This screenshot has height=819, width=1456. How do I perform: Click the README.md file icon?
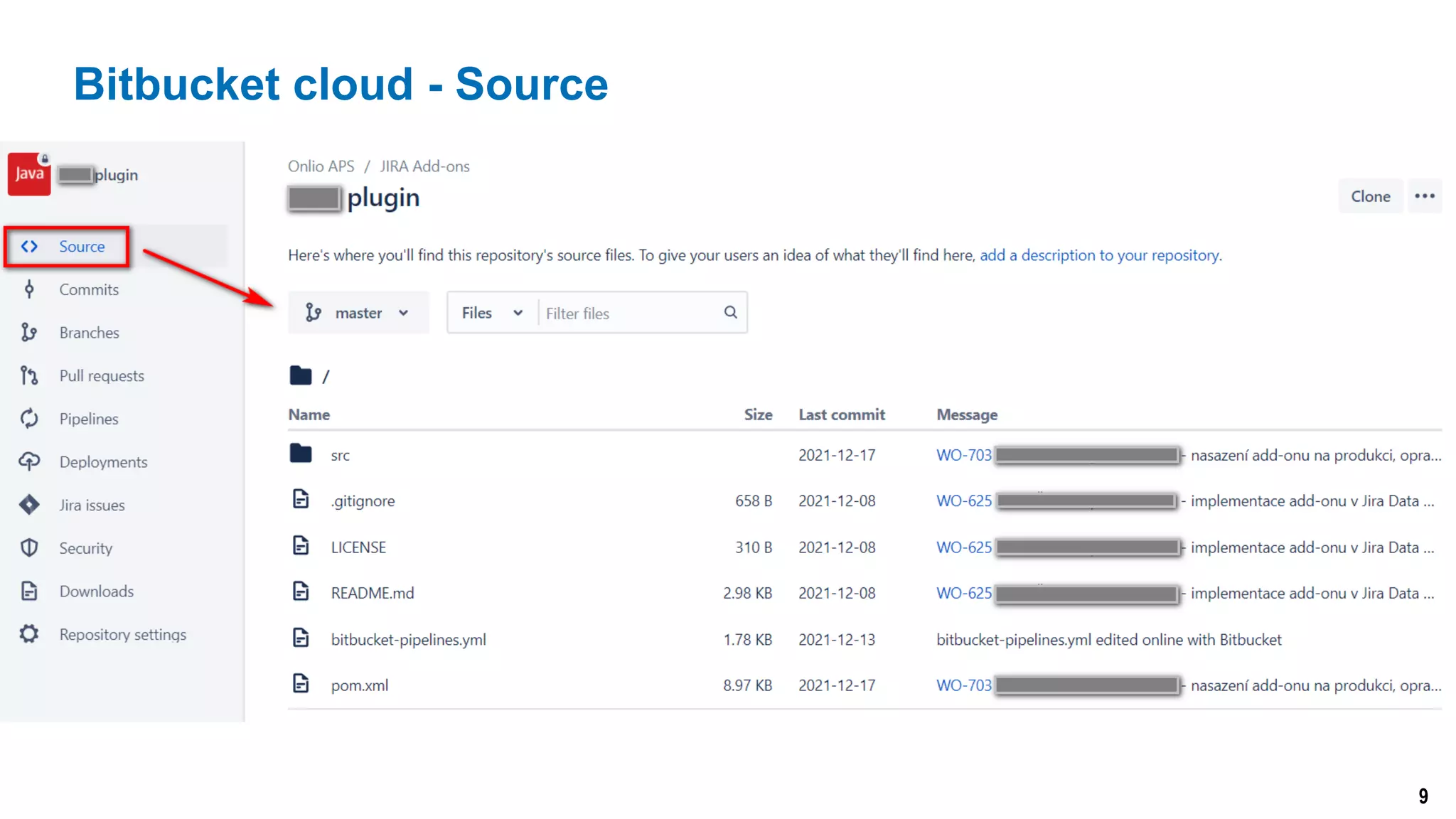(x=301, y=591)
